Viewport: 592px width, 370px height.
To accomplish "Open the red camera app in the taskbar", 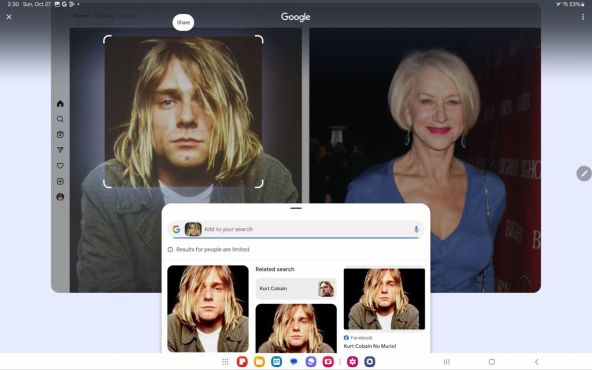I will (328, 362).
